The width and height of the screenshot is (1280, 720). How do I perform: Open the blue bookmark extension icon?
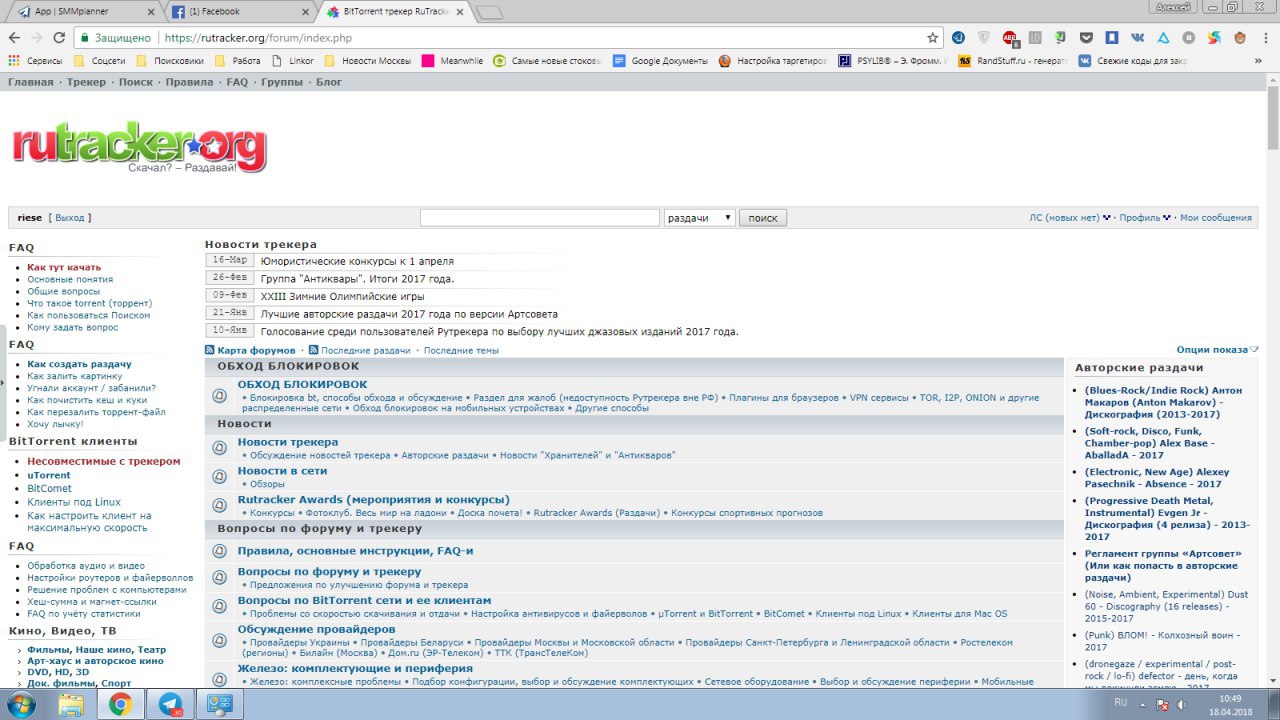click(1112, 38)
